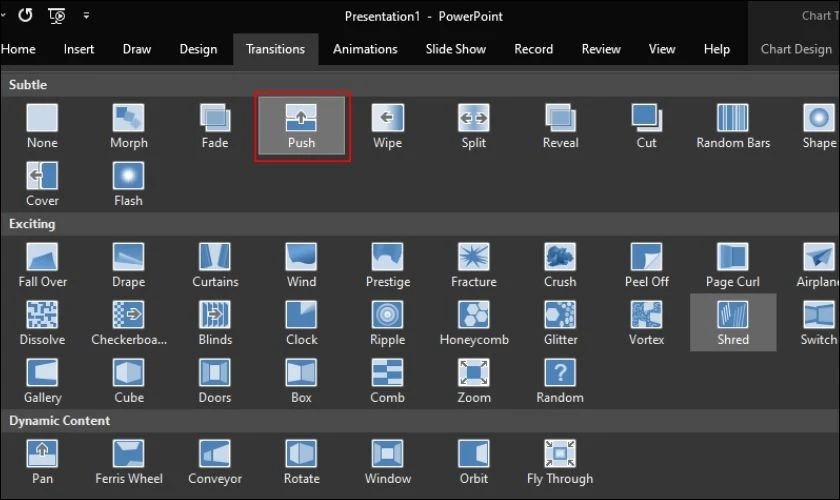Choose the Switch transition
840x500 pixels.
tap(819, 323)
